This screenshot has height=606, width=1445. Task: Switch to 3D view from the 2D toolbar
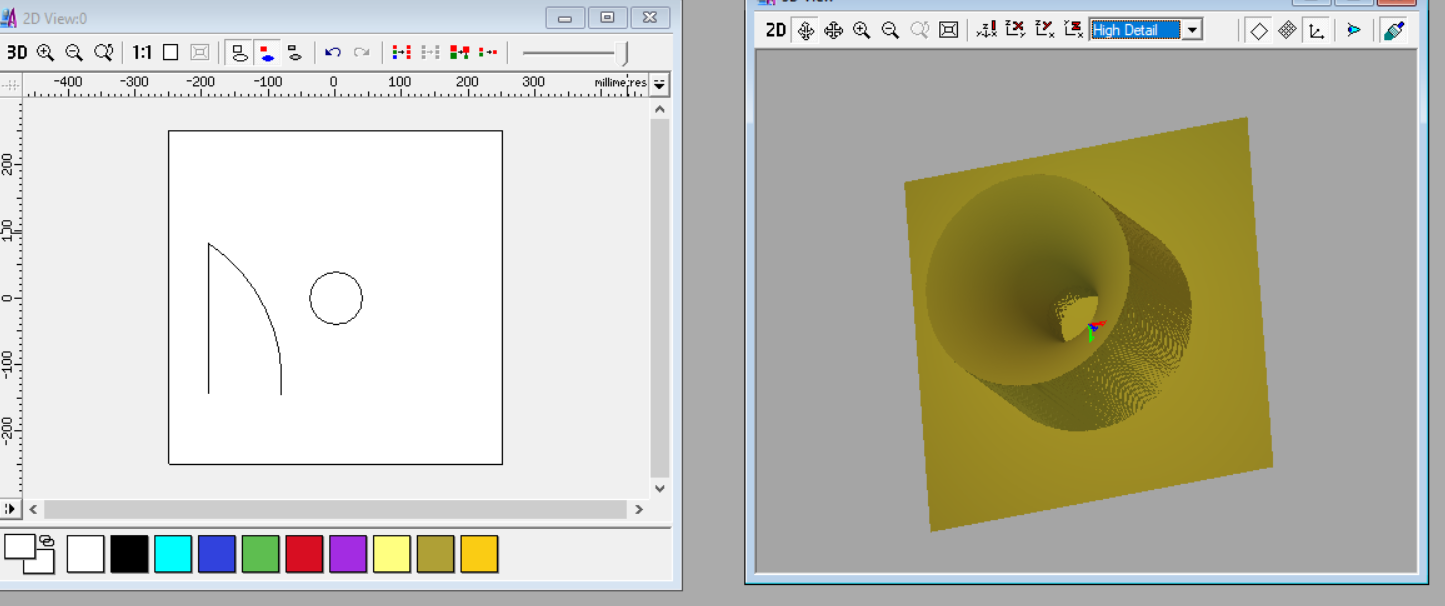[17, 53]
